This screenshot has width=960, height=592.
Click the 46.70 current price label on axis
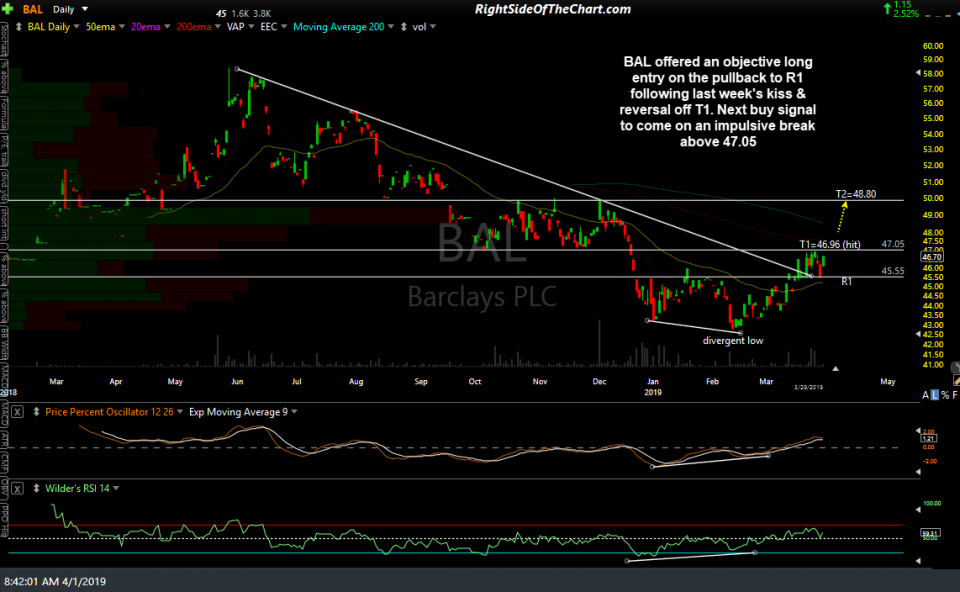pos(932,257)
